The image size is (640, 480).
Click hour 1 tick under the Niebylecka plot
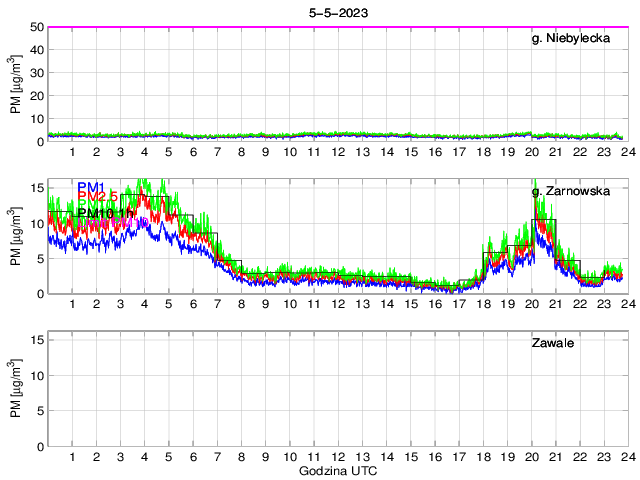73,152
